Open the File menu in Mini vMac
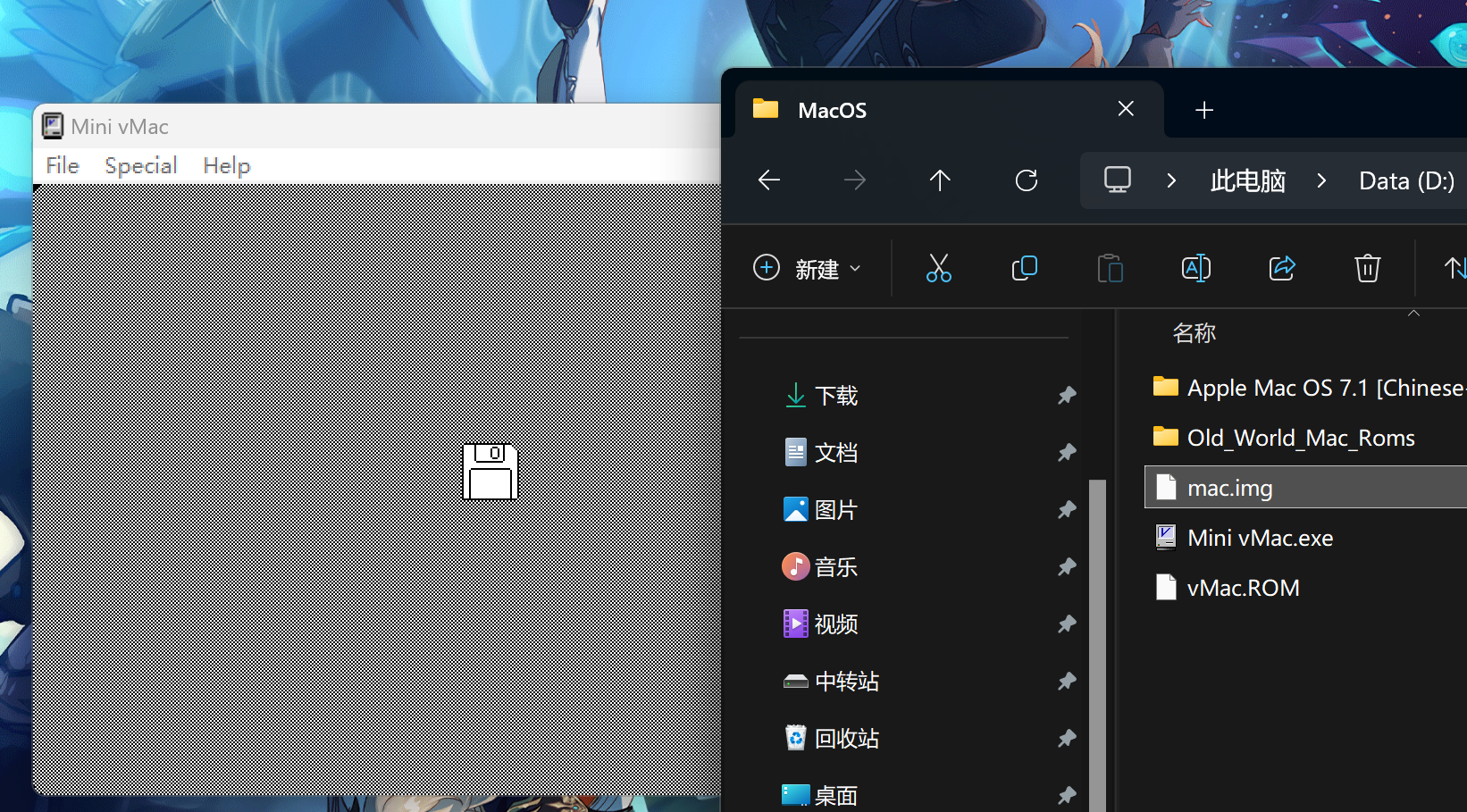Viewport: 1467px width, 812px height. [63, 166]
